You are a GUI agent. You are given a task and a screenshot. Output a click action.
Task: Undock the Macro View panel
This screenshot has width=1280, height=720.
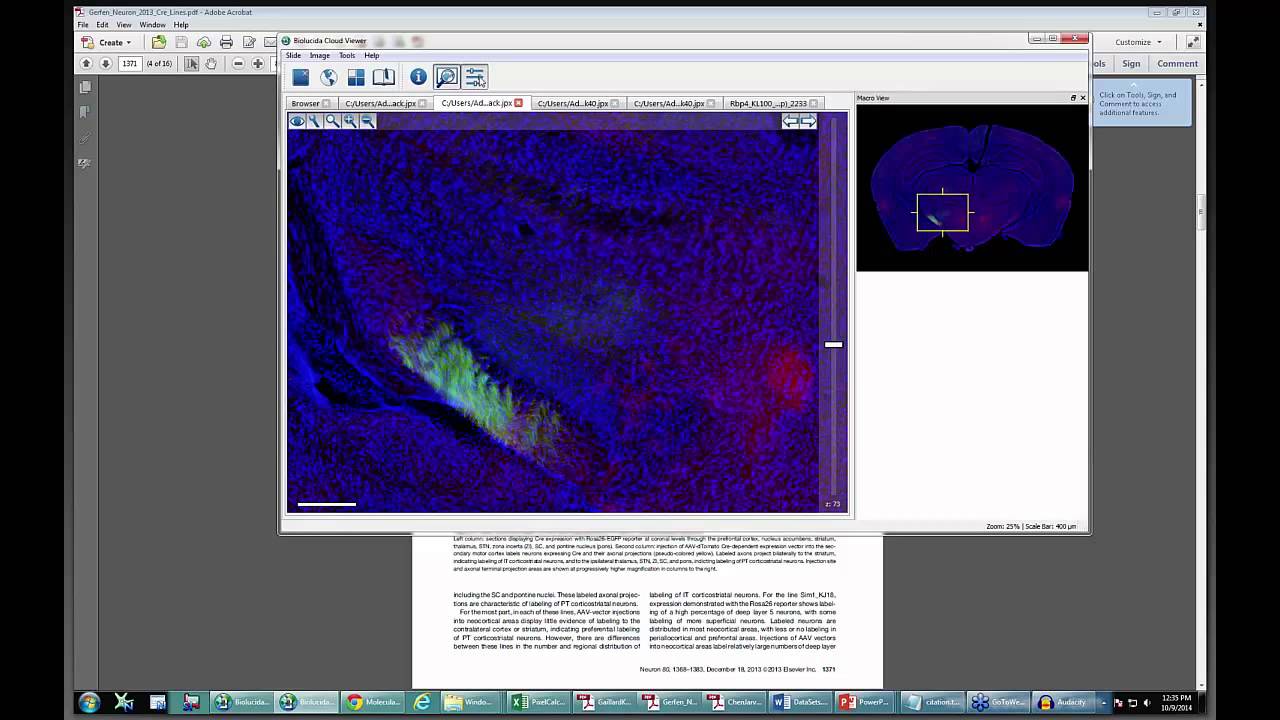[x=1073, y=98]
